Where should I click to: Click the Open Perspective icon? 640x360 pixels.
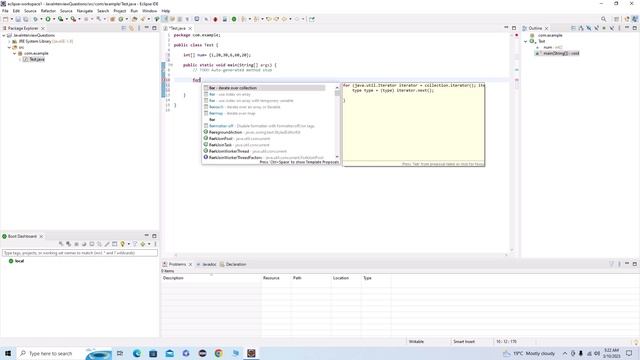coord(617,19)
